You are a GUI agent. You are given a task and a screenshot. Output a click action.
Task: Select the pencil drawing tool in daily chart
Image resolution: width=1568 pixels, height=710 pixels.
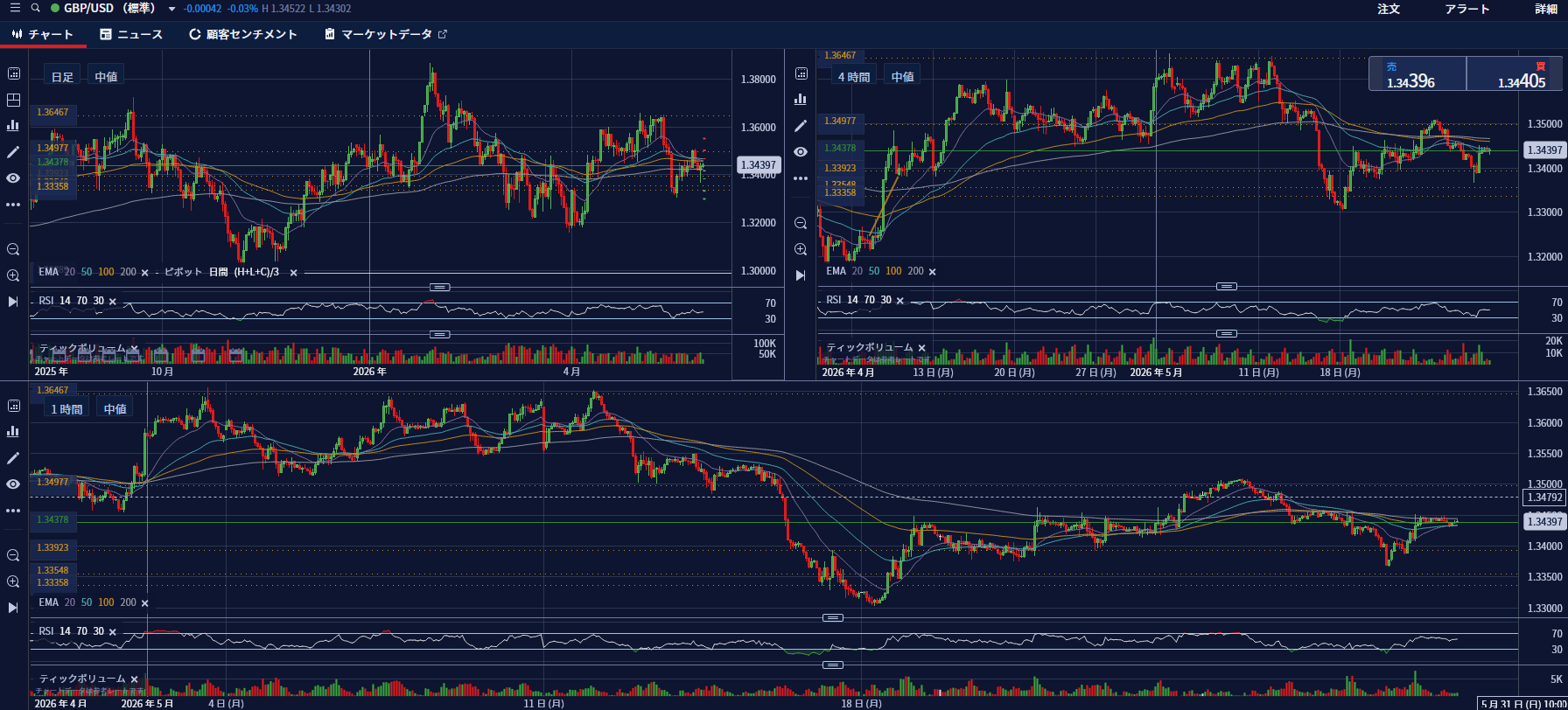tap(13, 152)
